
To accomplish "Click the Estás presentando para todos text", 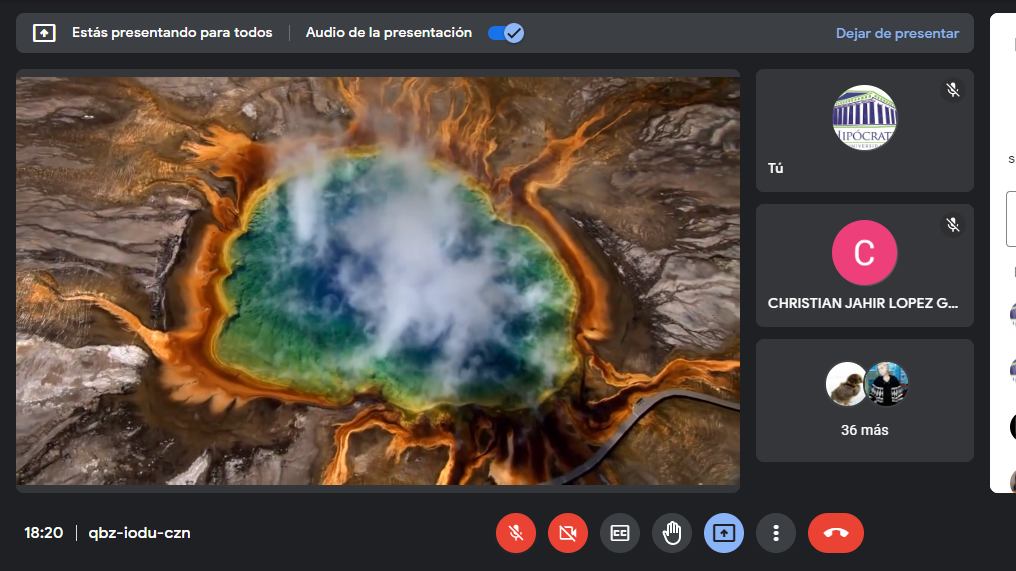I will [x=172, y=33].
